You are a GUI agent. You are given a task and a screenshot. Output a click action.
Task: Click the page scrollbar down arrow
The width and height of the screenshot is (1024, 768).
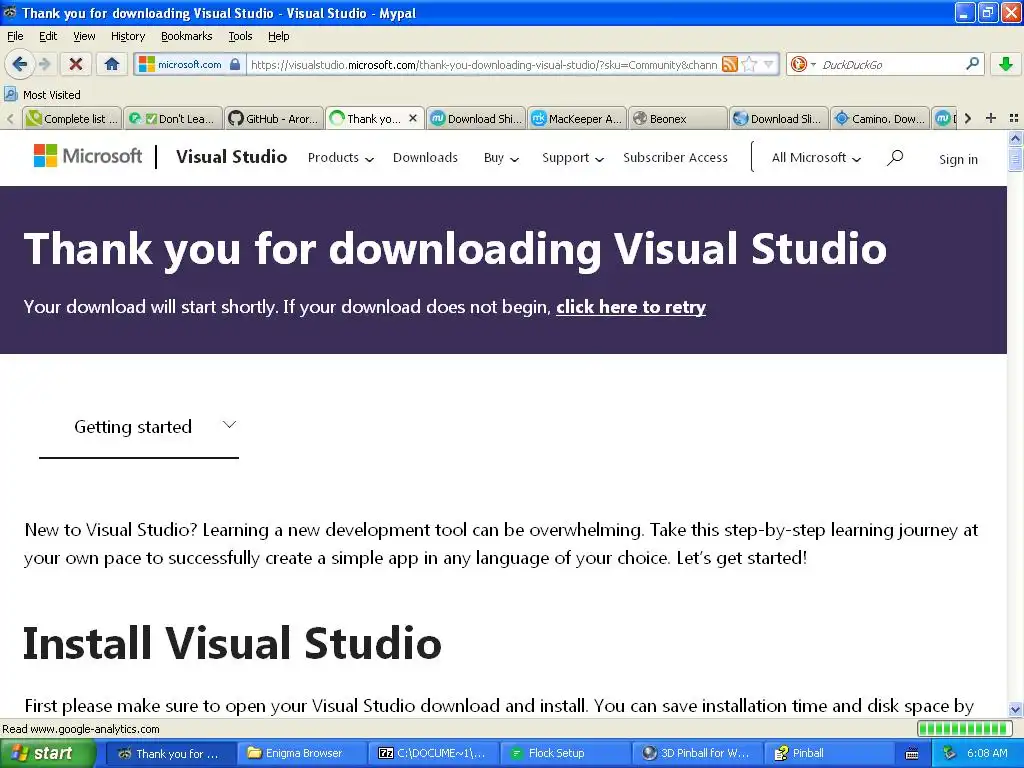pos(1015,709)
